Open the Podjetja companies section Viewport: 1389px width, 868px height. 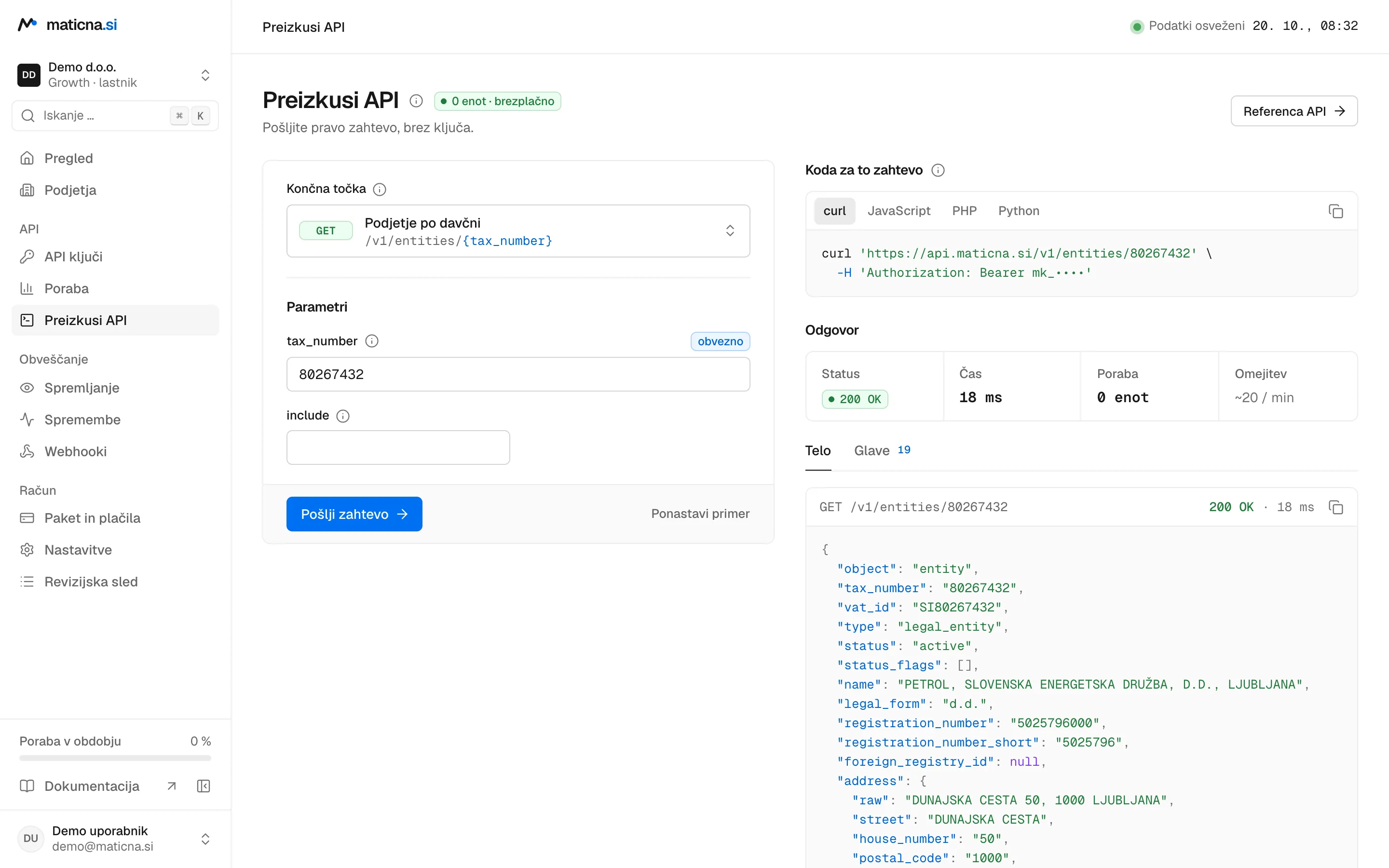coord(115,190)
